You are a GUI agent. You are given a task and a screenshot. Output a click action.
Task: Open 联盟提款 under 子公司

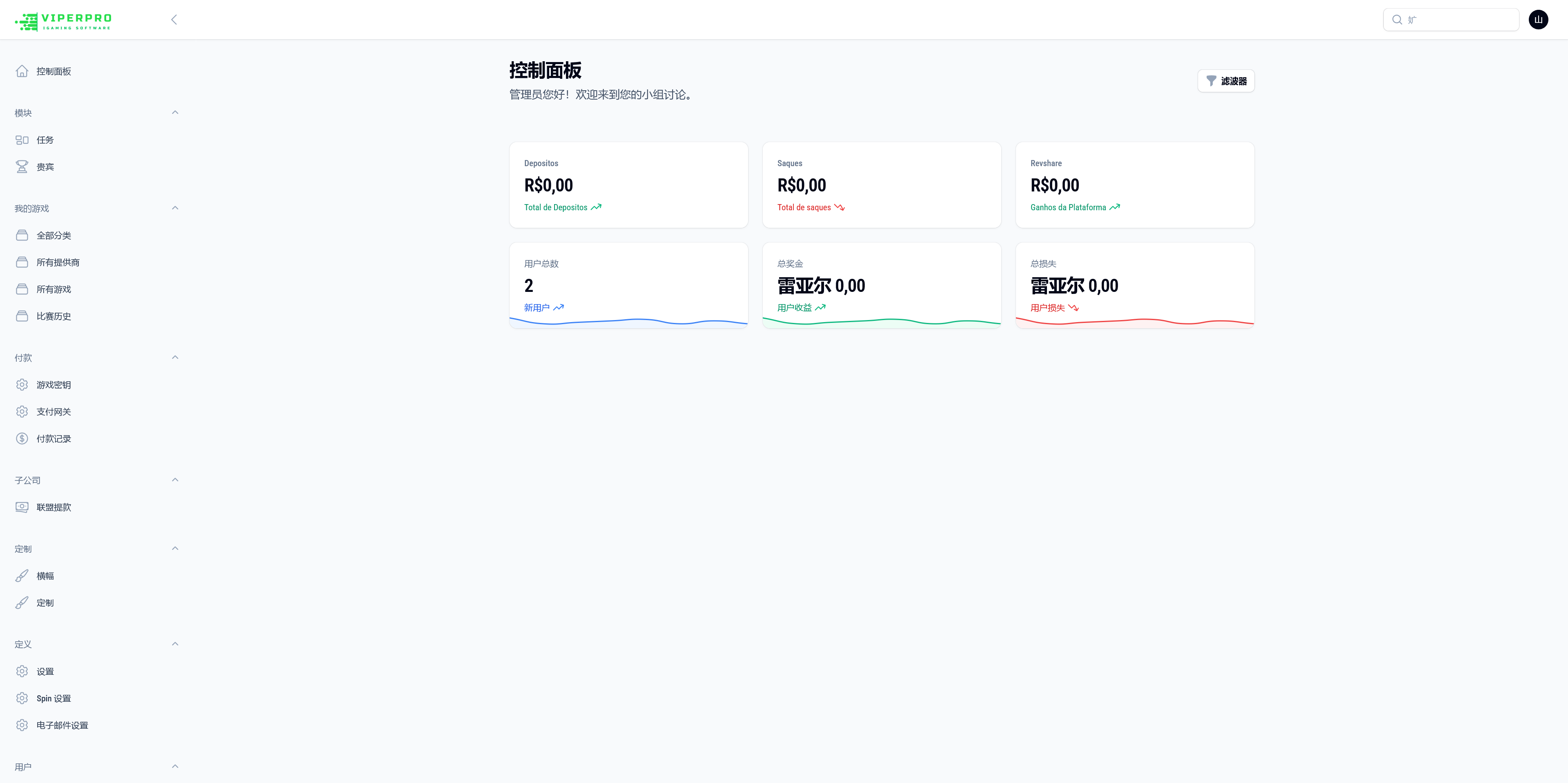pyautogui.click(x=53, y=507)
